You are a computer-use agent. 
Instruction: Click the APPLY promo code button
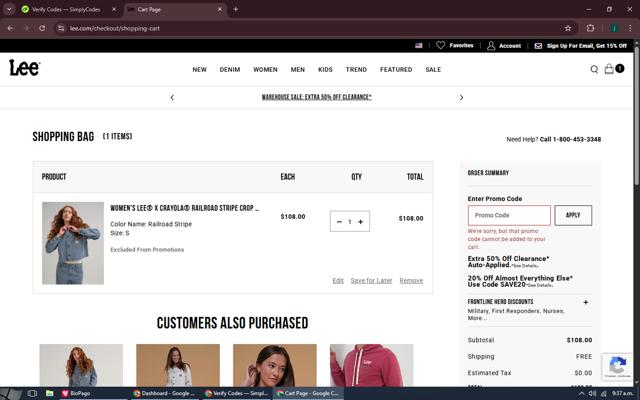(573, 215)
